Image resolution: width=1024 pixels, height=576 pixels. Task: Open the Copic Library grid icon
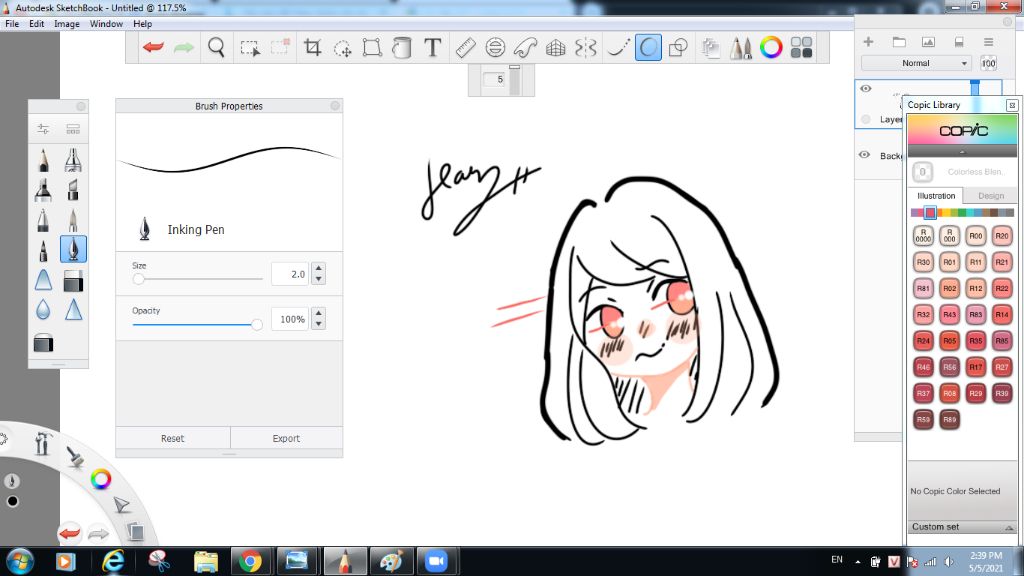coord(801,47)
